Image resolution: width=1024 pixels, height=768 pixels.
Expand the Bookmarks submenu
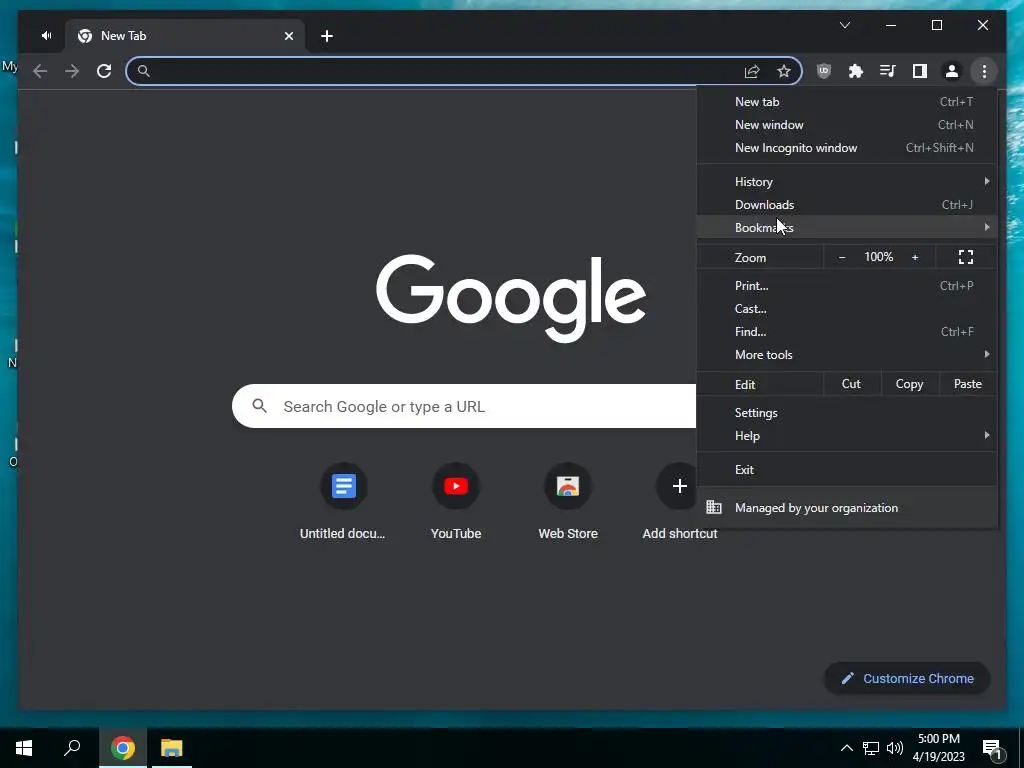point(847,227)
